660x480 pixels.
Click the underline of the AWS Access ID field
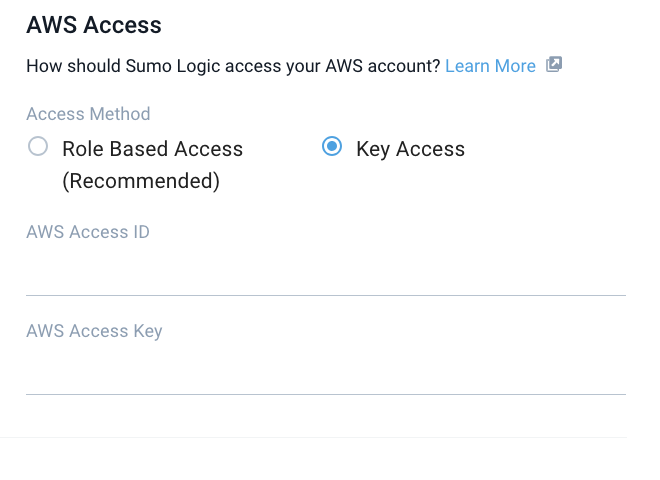point(325,295)
